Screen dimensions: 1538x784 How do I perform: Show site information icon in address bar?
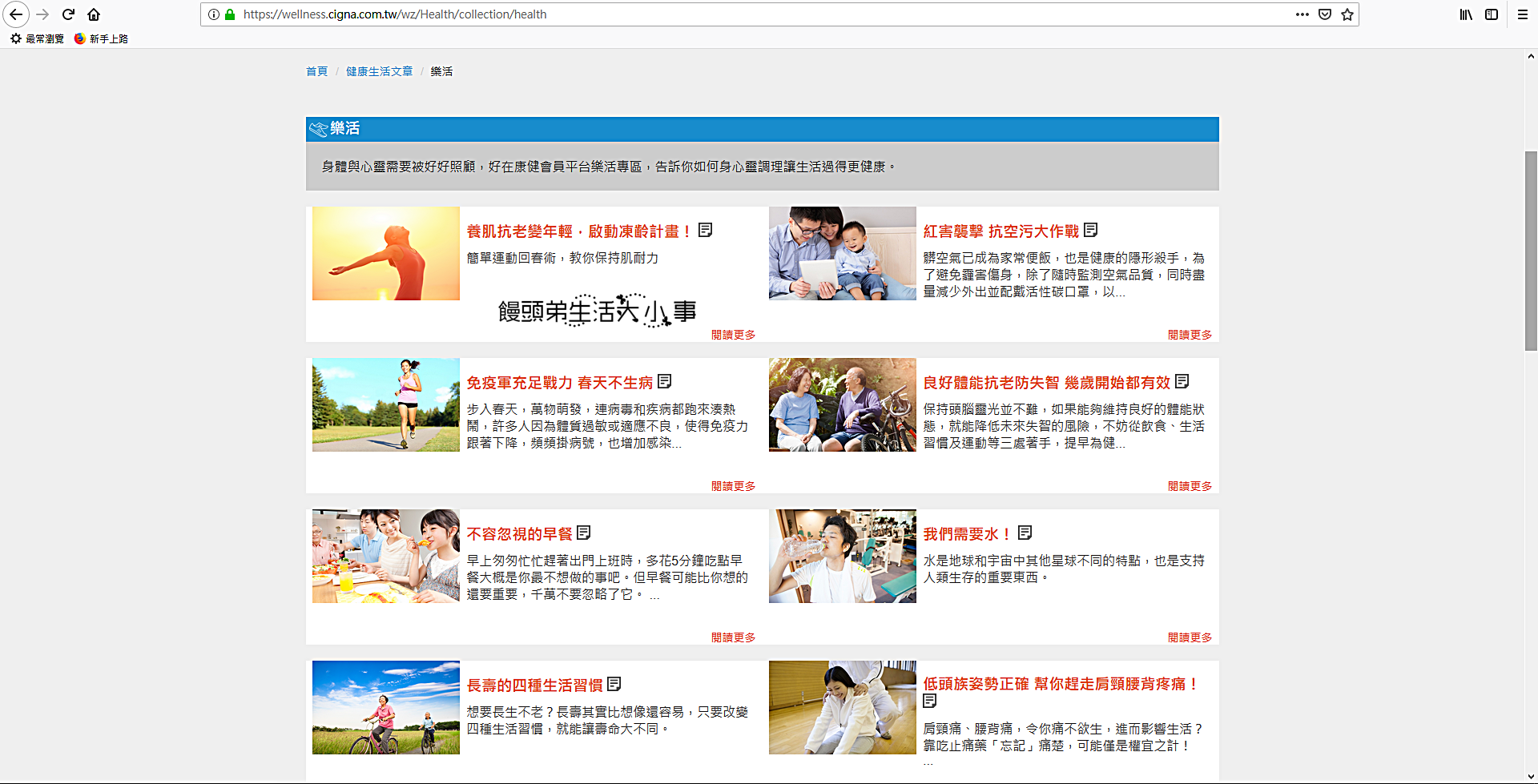214,14
